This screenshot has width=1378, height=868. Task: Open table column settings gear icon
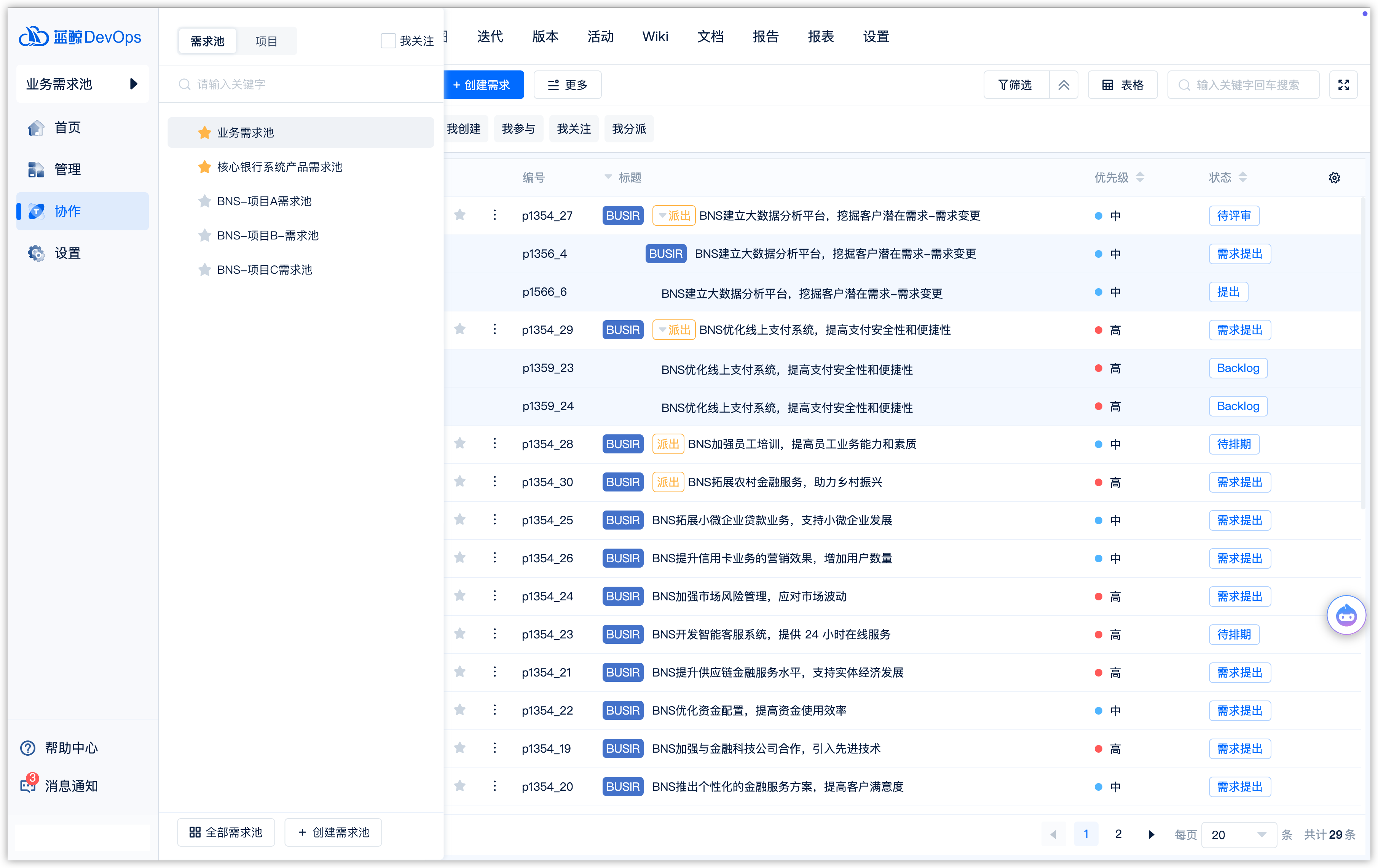click(x=1334, y=178)
